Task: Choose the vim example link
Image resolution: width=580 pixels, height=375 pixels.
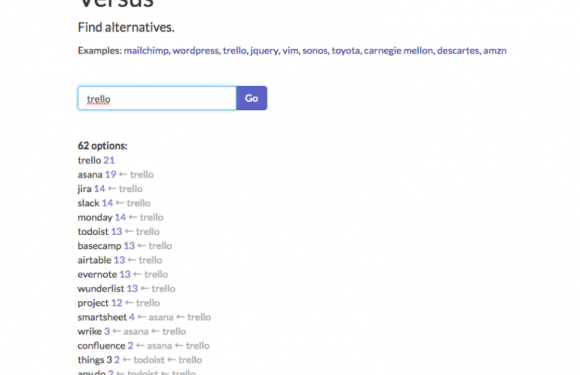Action: click(290, 51)
